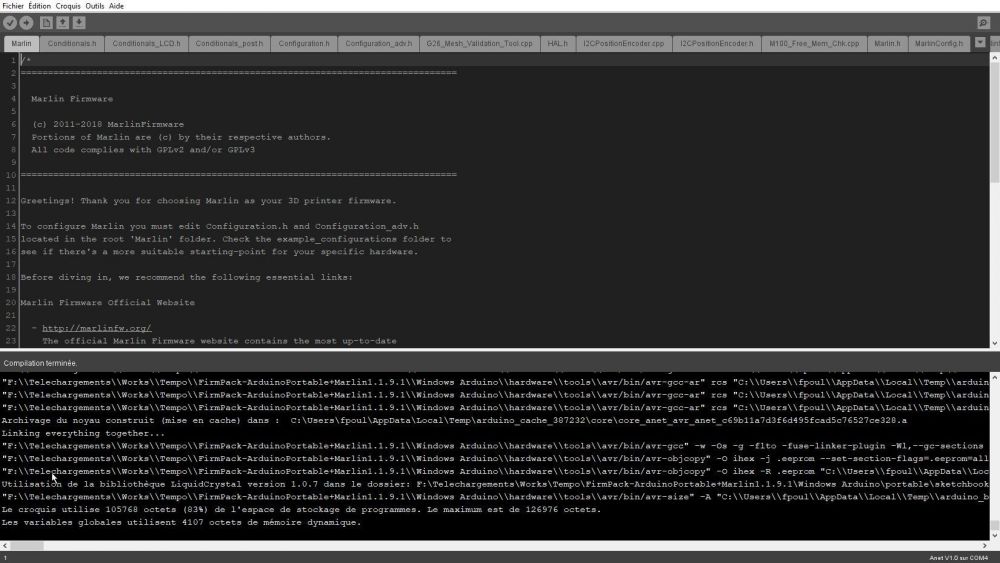Click 'Before diving in, we recommend' line
The width and height of the screenshot is (1000, 563).
pos(186,277)
